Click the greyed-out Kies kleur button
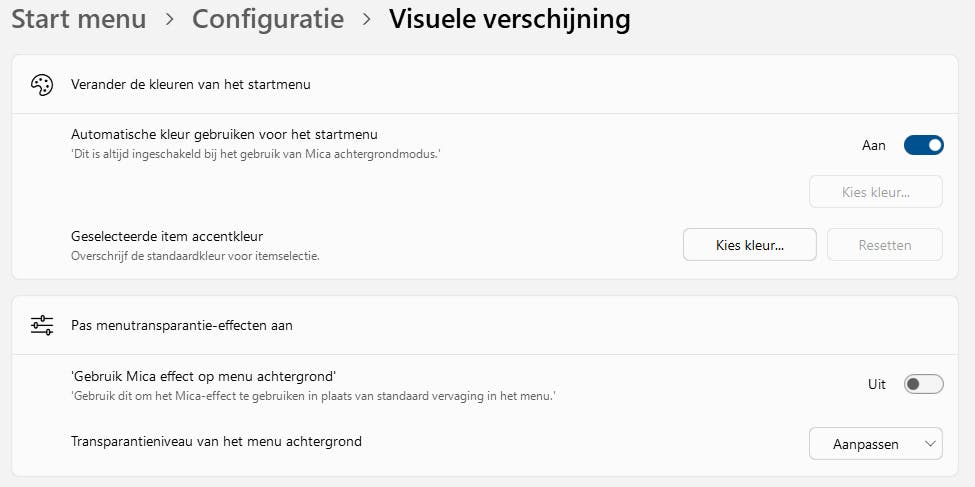This screenshot has height=487, width=975. tap(875, 191)
